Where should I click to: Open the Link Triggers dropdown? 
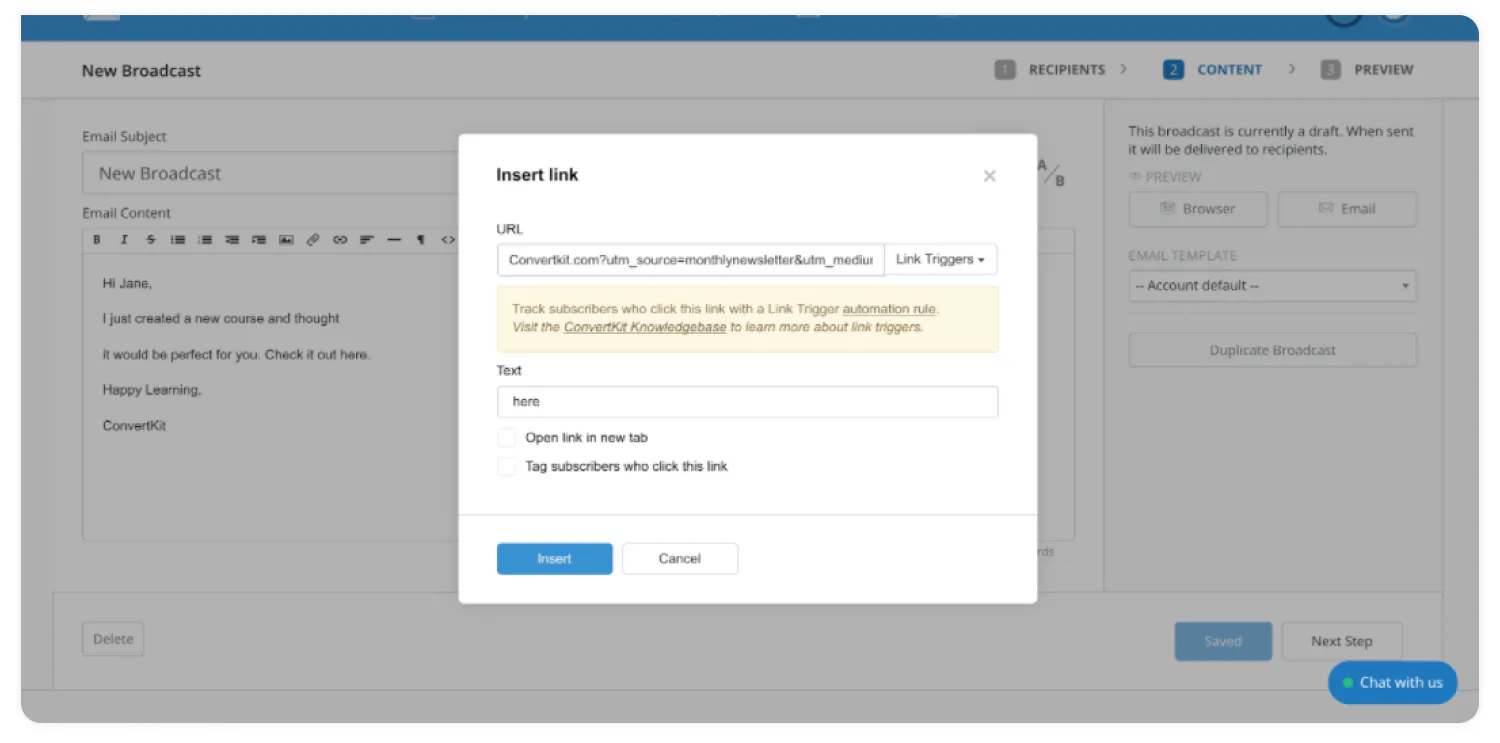[x=940, y=260]
